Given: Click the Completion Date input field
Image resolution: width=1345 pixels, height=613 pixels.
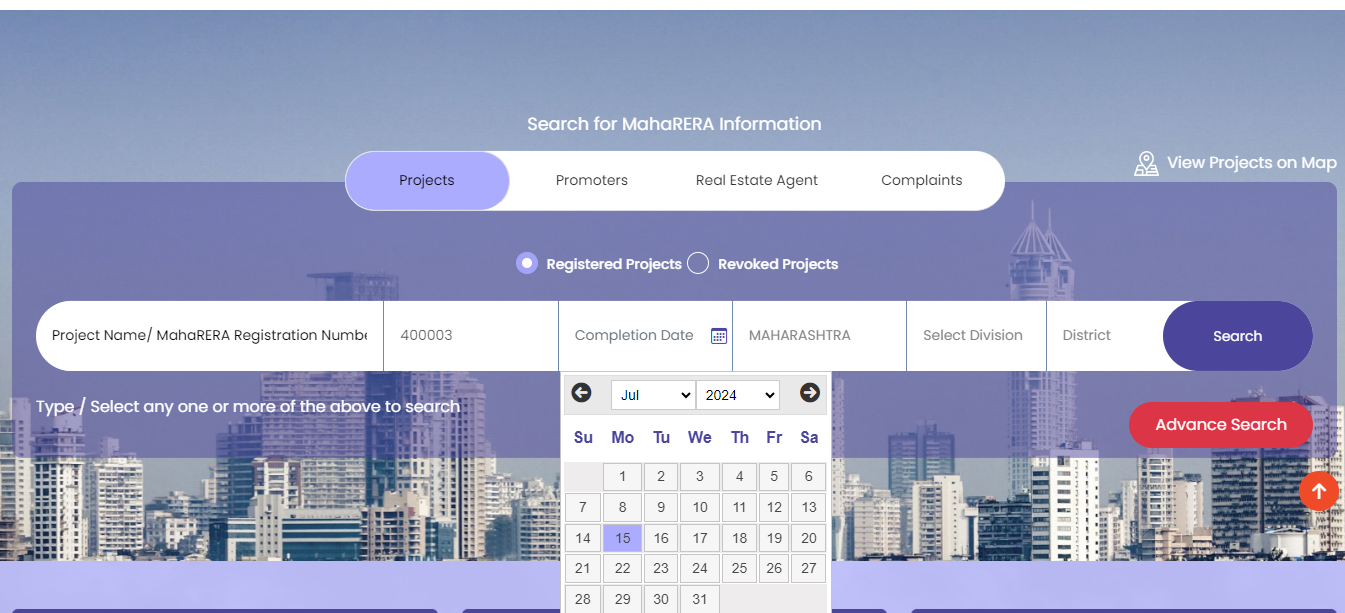Looking at the screenshot, I should (x=645, y=336).
